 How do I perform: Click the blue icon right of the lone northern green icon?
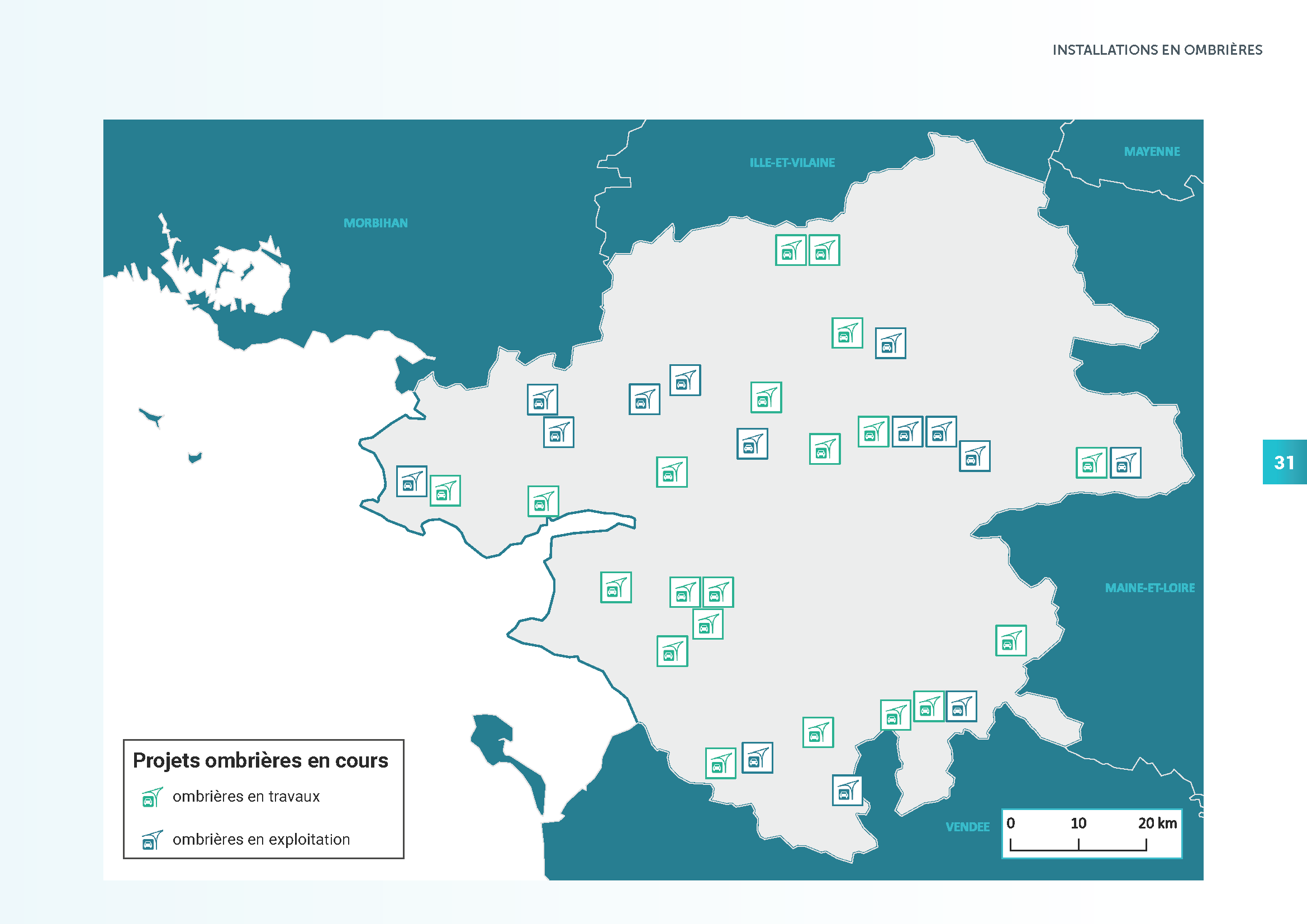(890, 344)
